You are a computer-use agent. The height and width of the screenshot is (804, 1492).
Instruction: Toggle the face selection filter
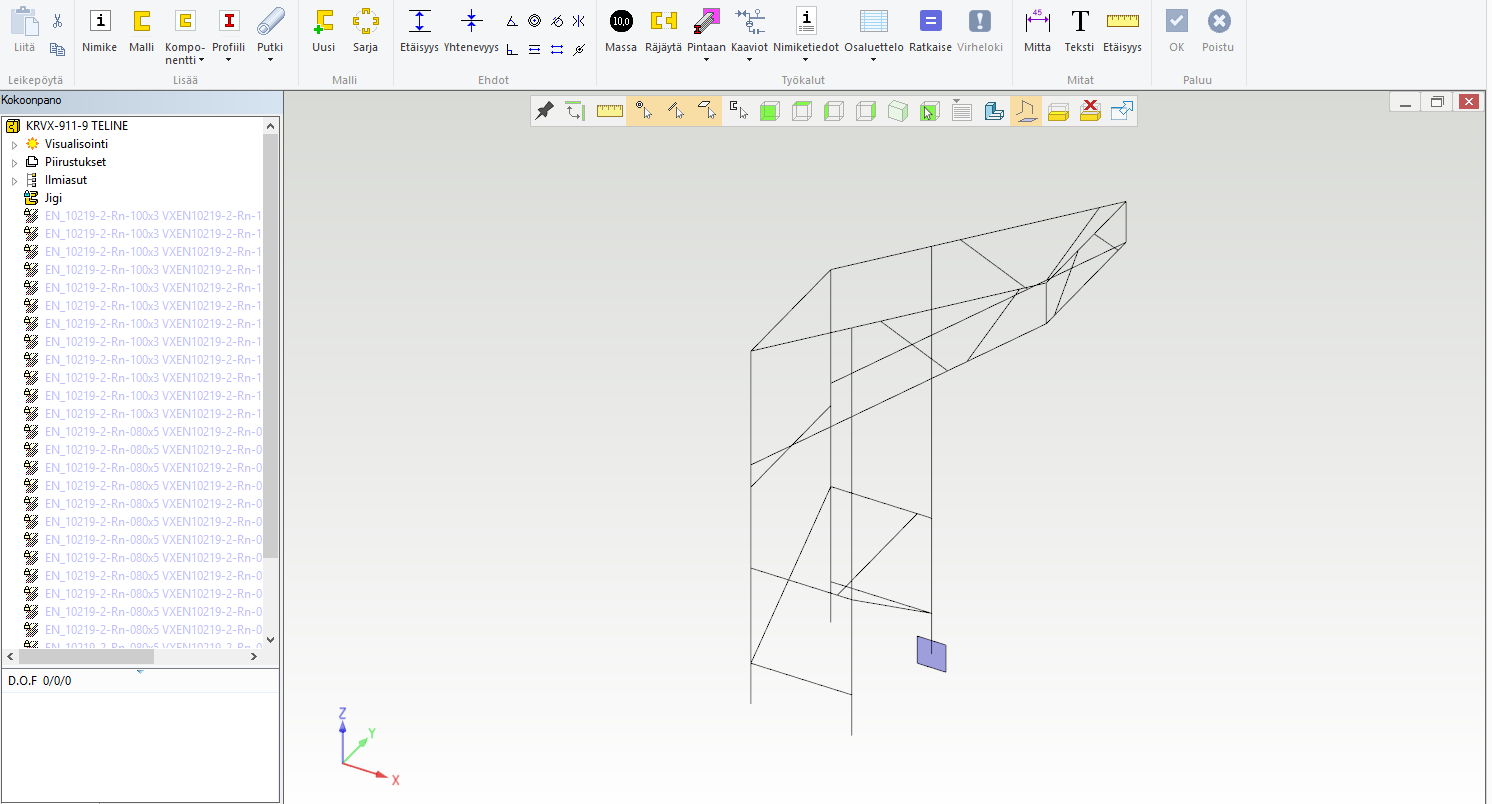(x=706, y=111)
